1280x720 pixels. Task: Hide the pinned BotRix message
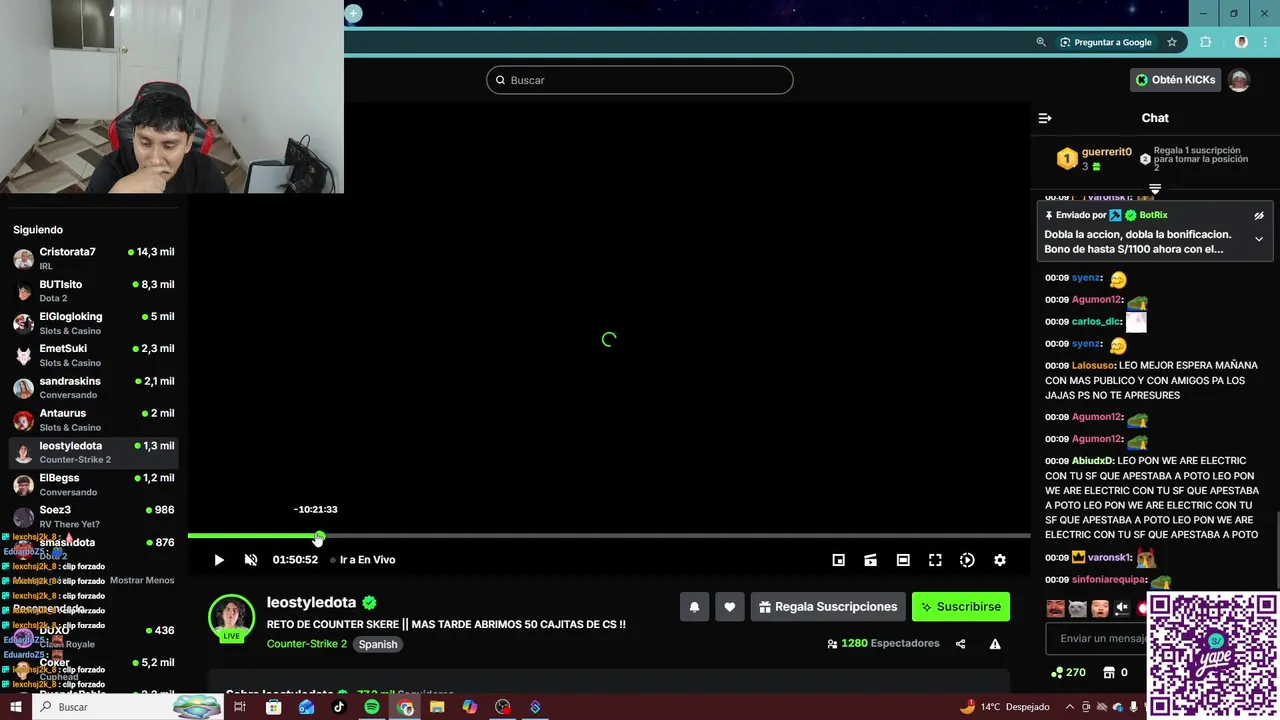click(x=1259, y=216)
